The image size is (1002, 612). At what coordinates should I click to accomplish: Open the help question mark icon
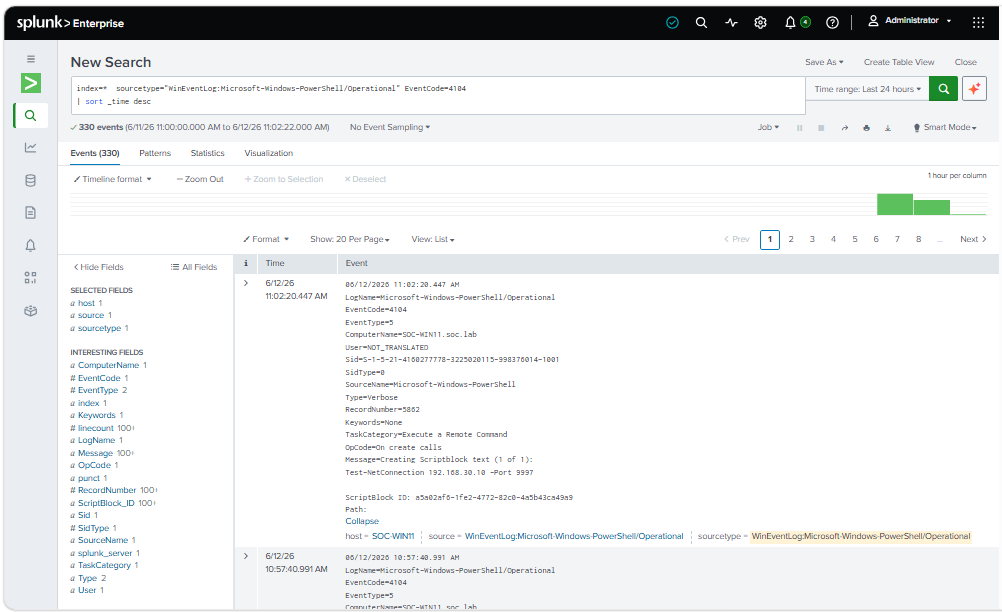point(832,23)
